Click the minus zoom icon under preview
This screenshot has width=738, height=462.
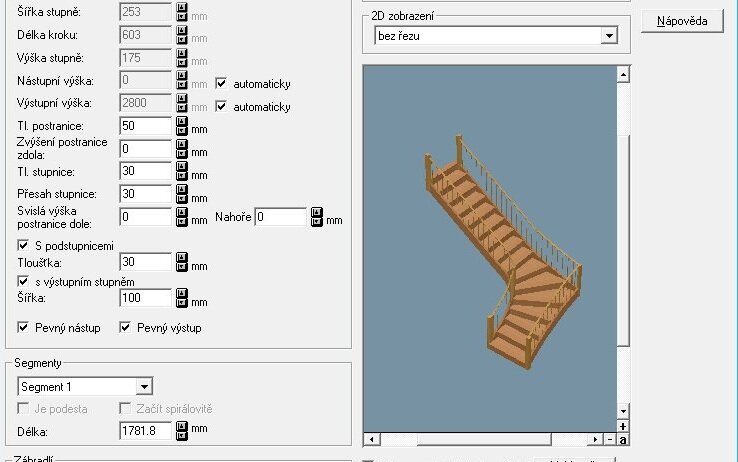click(x=609, y=439)
